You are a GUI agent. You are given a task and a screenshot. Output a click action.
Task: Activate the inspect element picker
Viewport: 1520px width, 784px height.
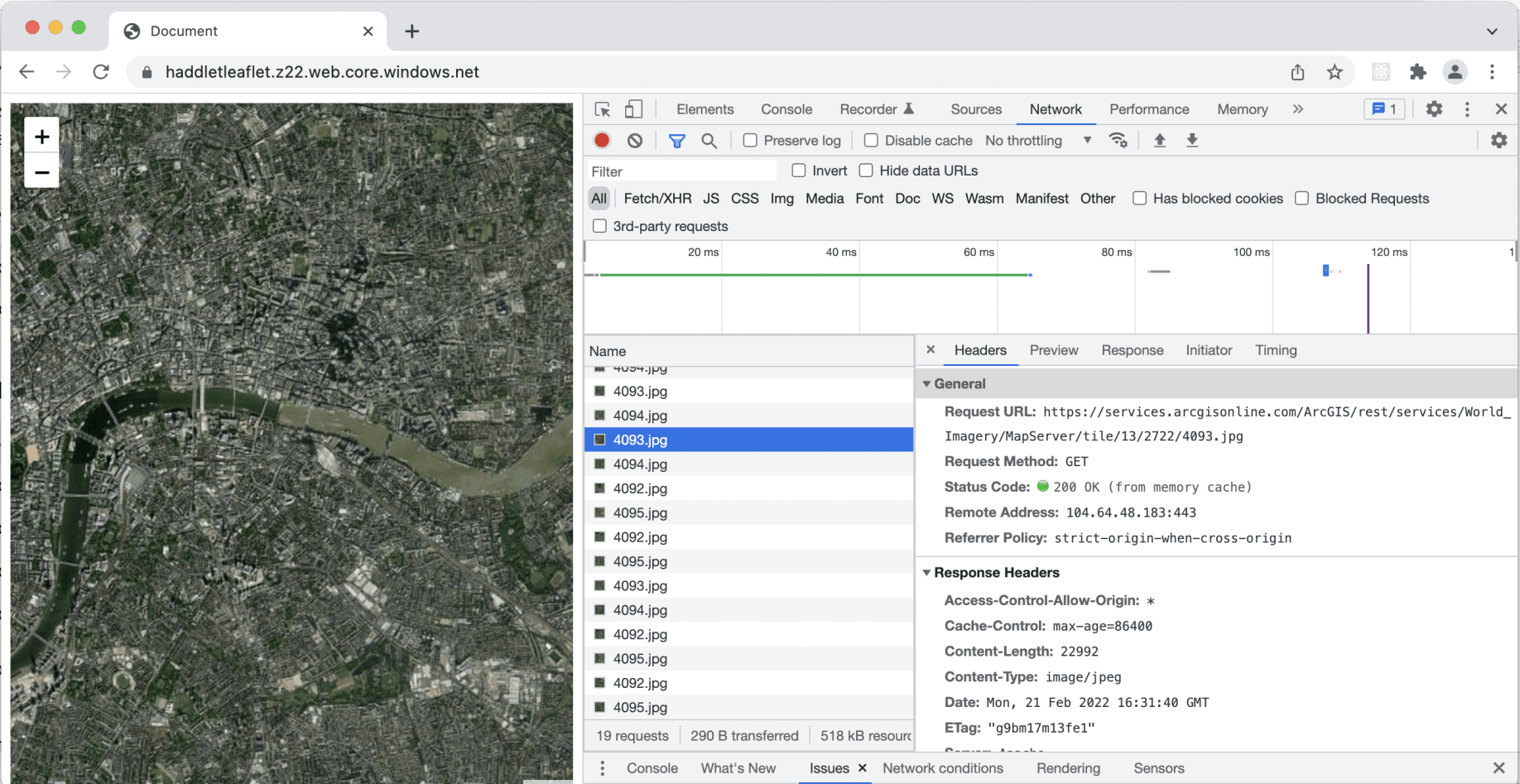603,109
